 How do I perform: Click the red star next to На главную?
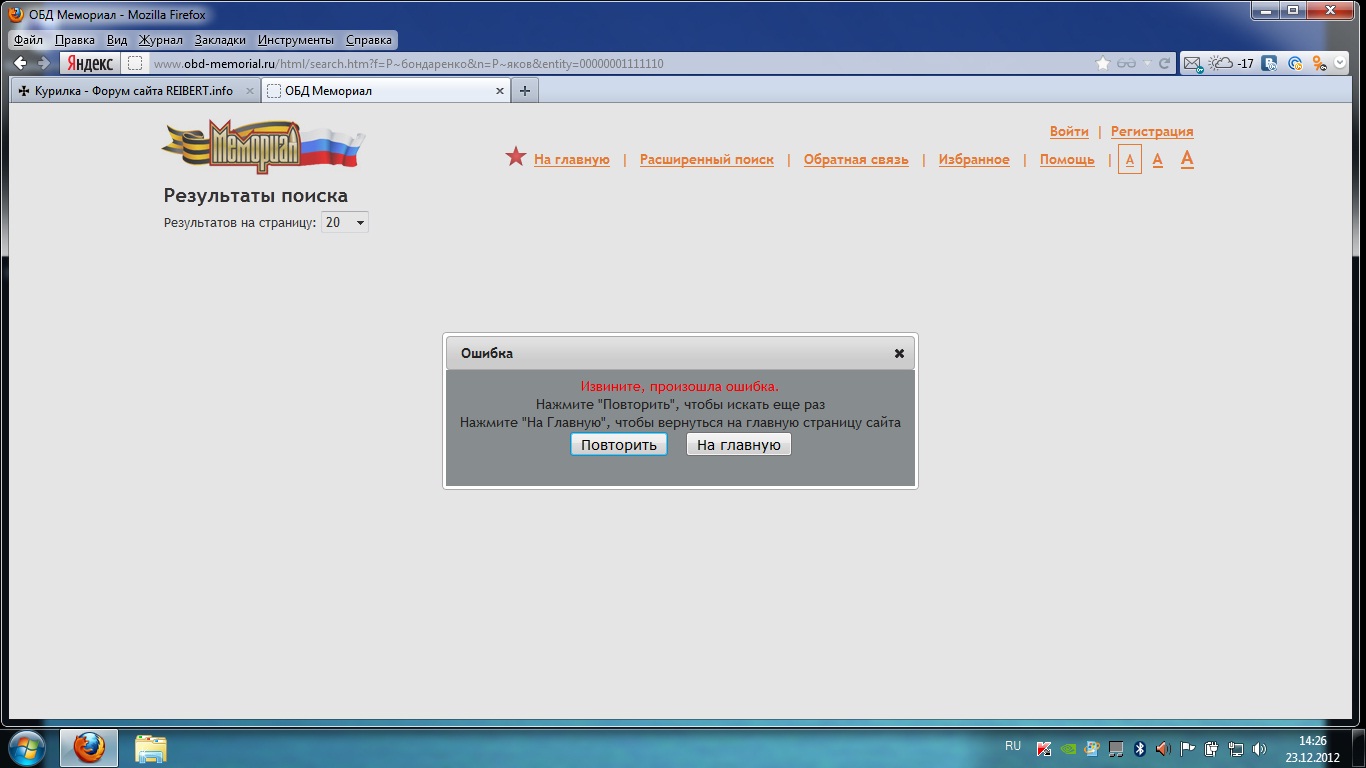[x=515, y=157]
